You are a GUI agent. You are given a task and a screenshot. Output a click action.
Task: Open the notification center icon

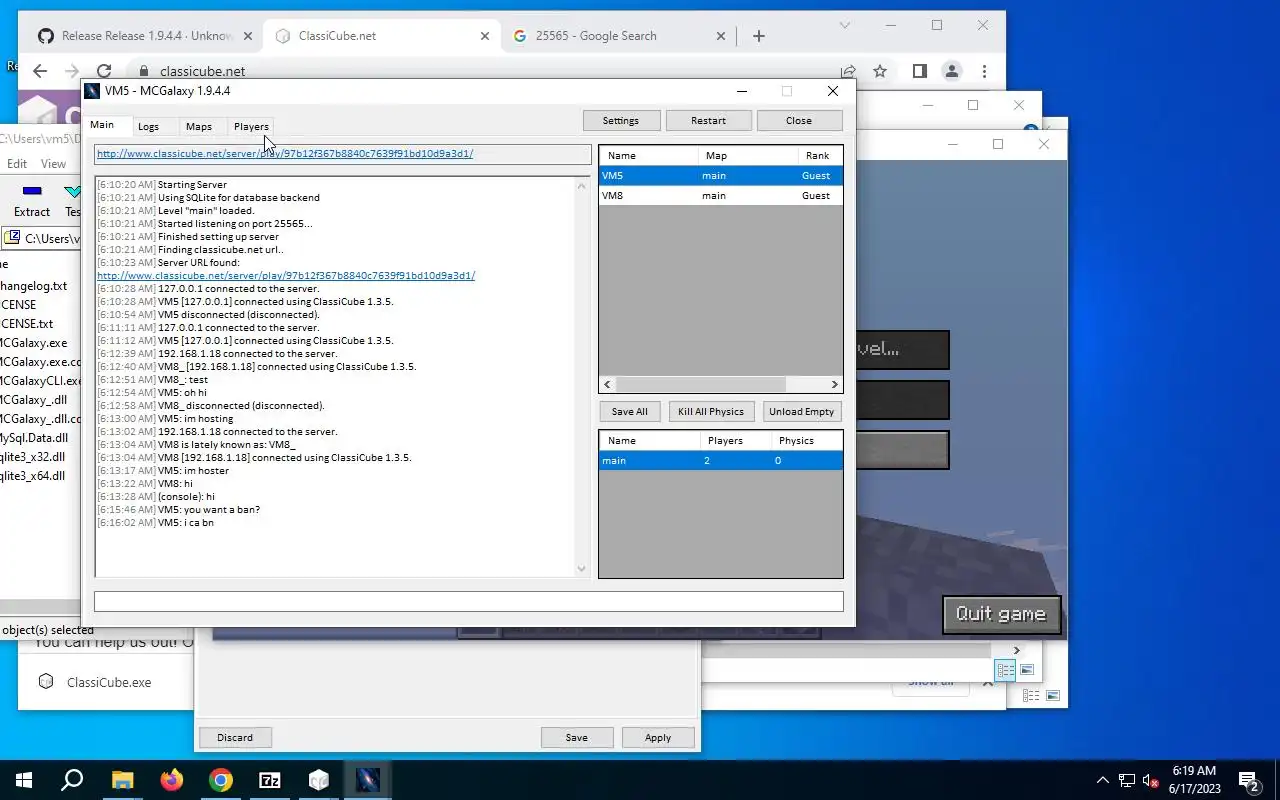tap(1249, 780)
